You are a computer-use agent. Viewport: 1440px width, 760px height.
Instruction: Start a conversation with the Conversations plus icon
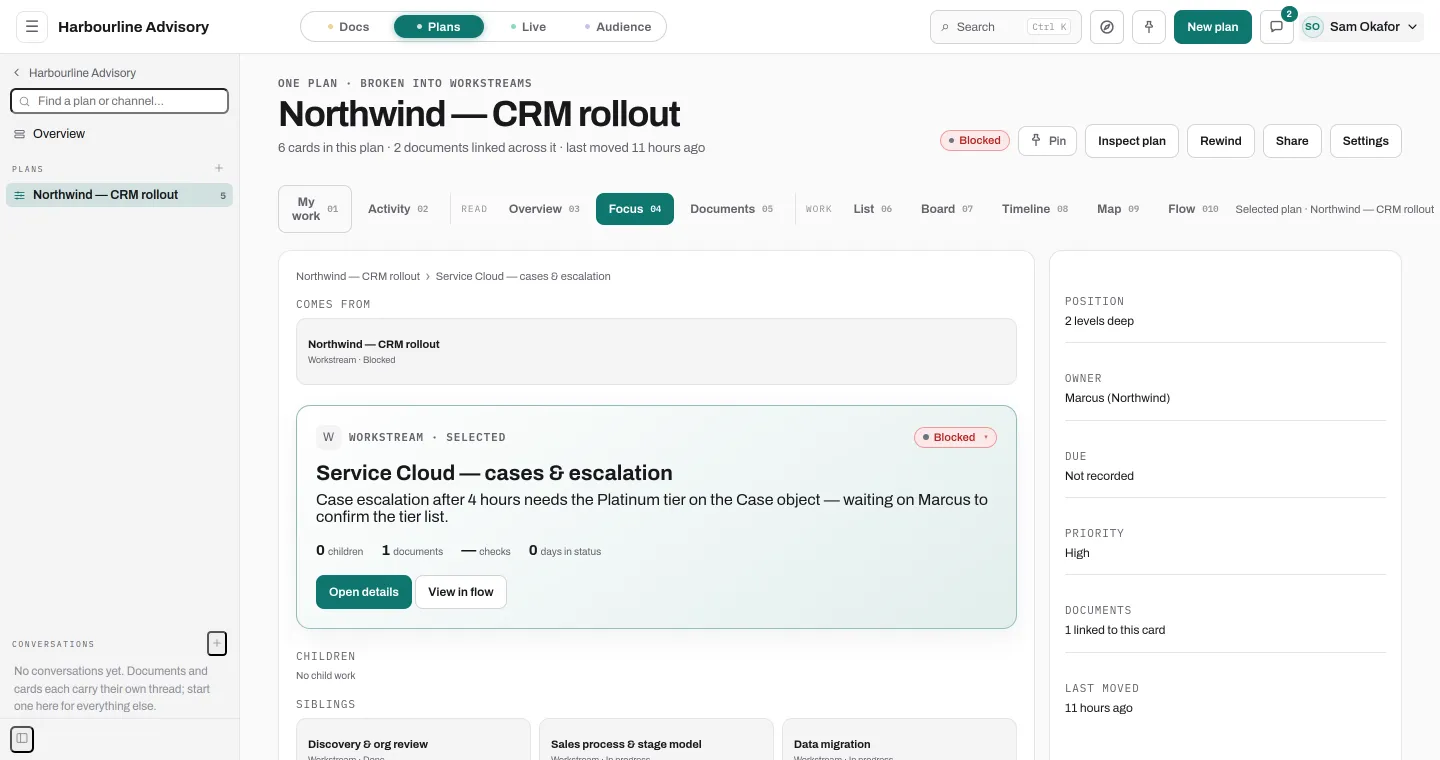[x=217, y=643]
